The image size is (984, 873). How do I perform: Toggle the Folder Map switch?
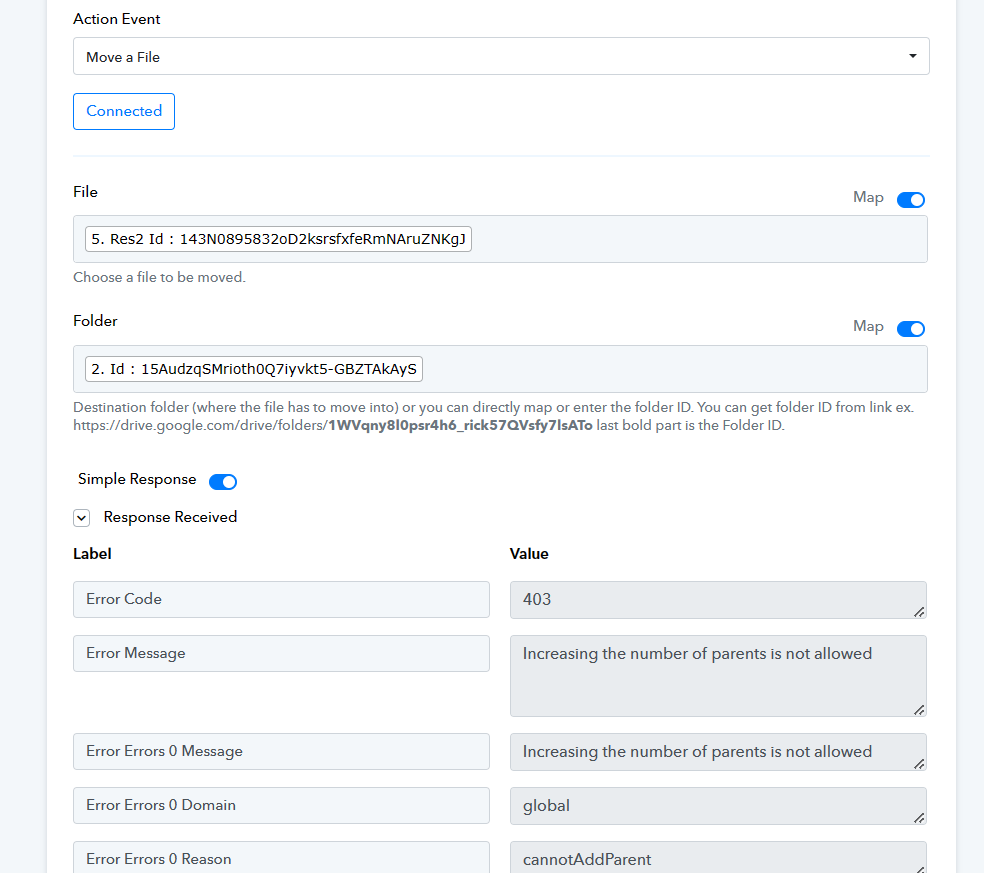tap(911, 329)
